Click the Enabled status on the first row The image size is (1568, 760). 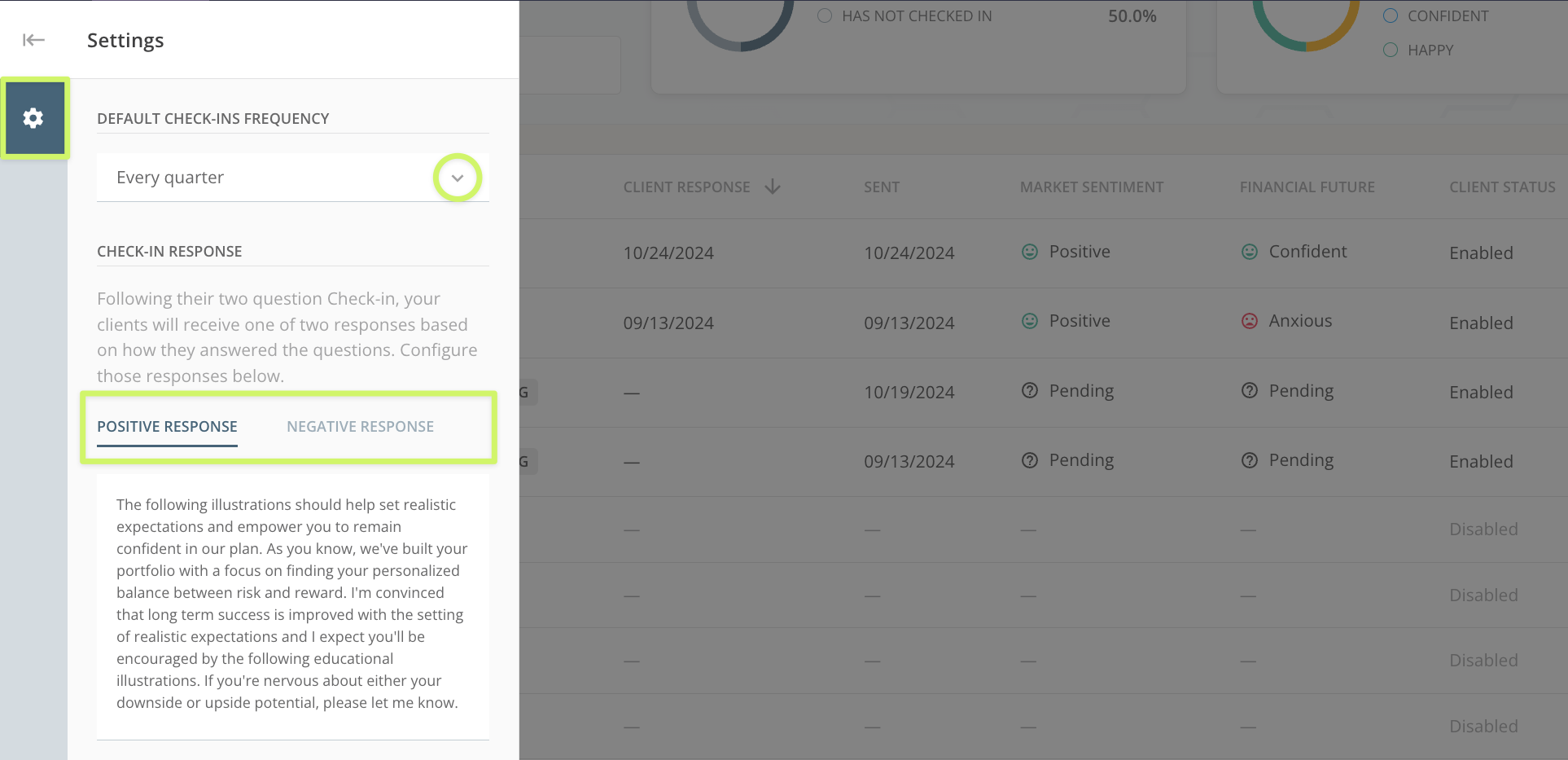click(1481, 253)
